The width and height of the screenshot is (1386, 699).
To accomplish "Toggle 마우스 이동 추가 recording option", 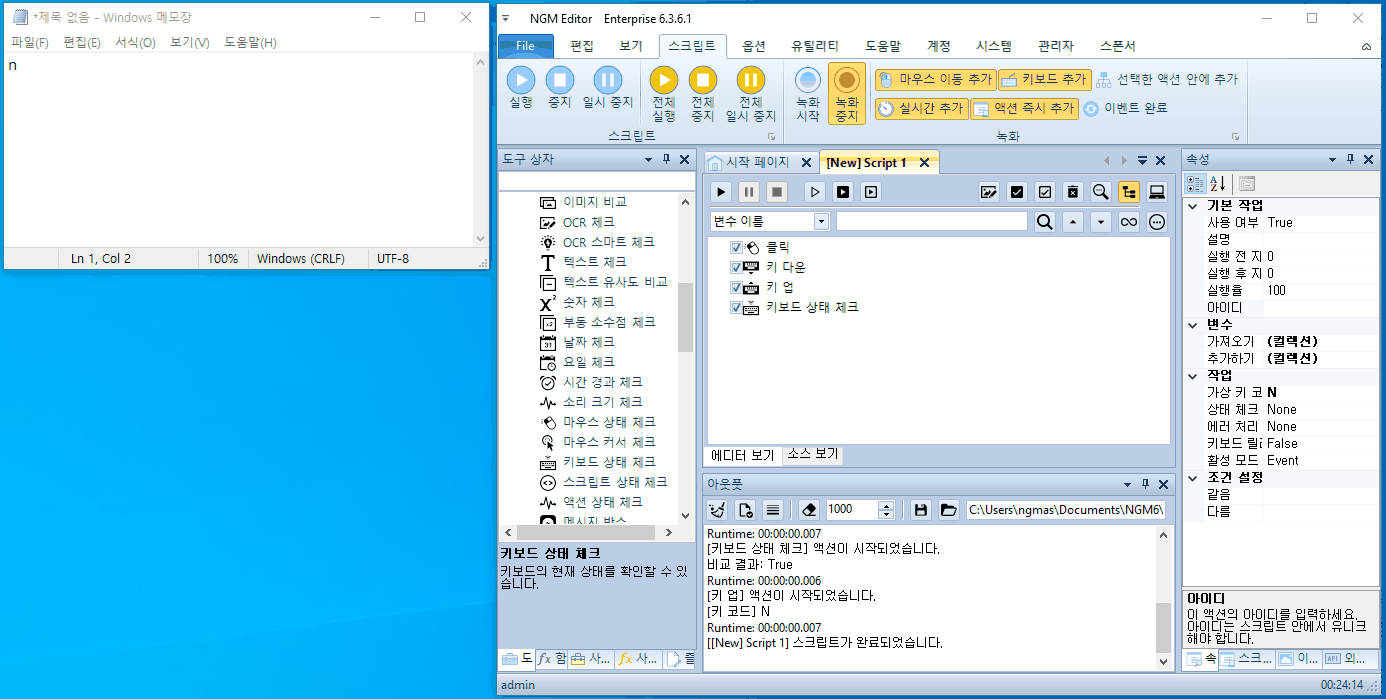I will pos(935,79).
